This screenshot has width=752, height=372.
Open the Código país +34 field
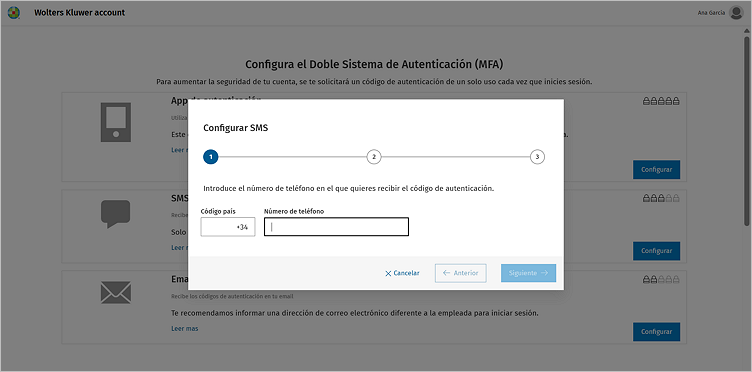tap(228, 227)
